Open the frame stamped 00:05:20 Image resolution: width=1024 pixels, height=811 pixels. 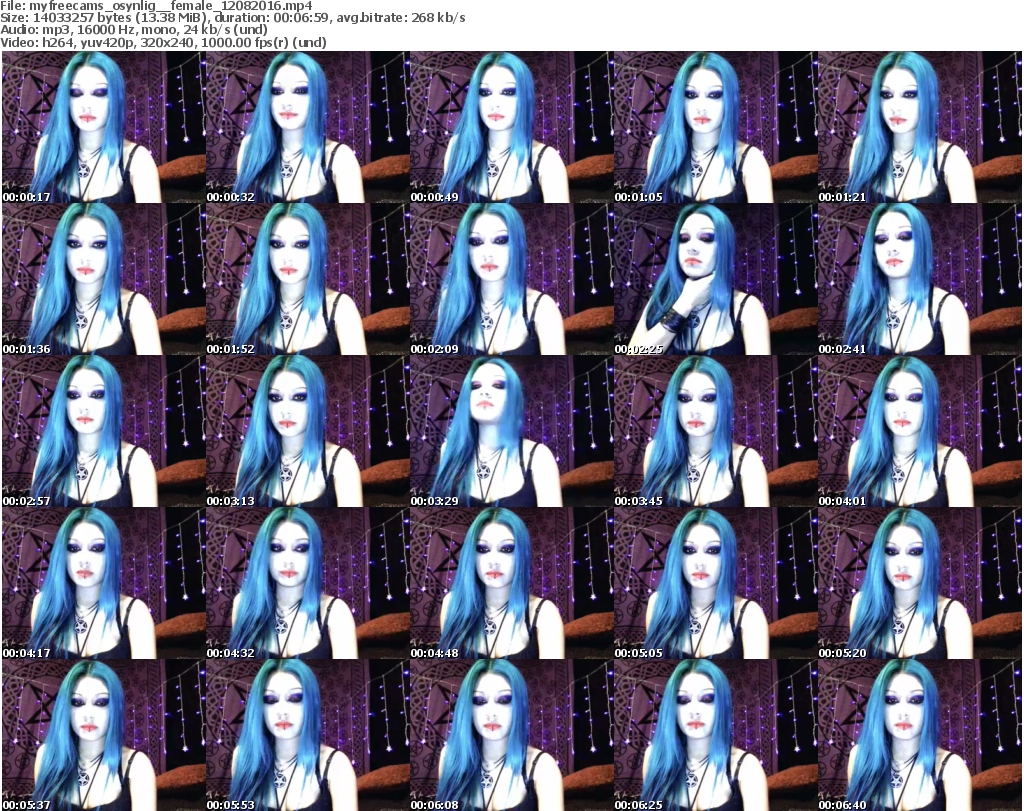(919, 583)
